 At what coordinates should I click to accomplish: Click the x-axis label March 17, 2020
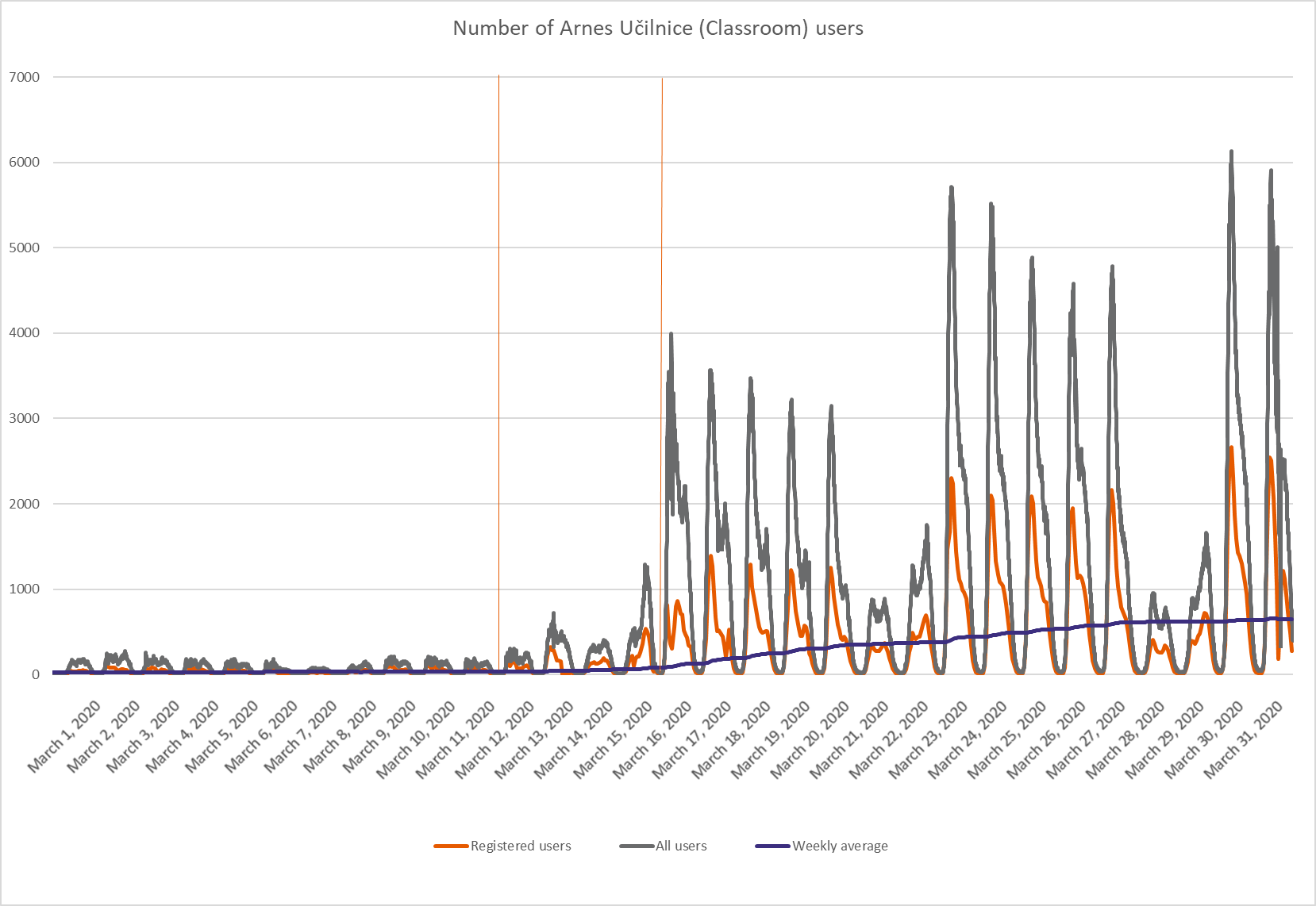pyautogui.click(x=693, y=739)
